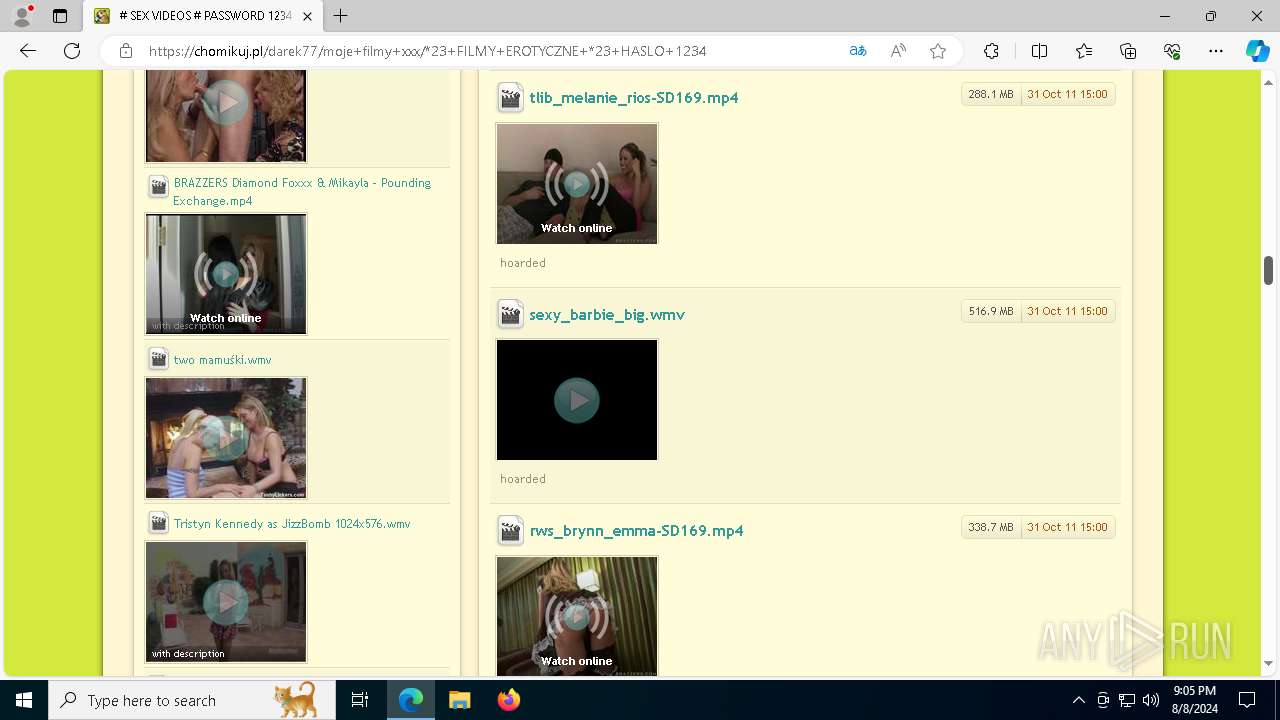Open network status tray icon

(1127, 700)
